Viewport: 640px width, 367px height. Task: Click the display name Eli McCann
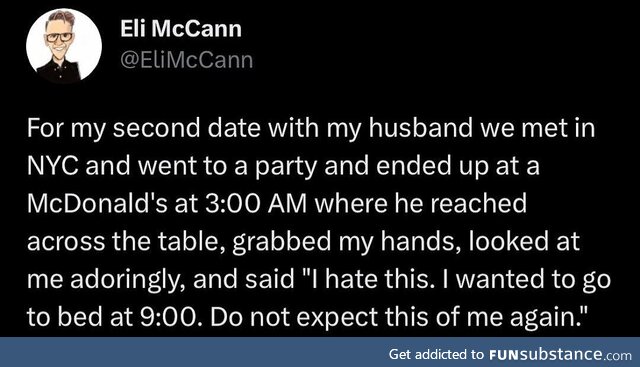[181, 29]
